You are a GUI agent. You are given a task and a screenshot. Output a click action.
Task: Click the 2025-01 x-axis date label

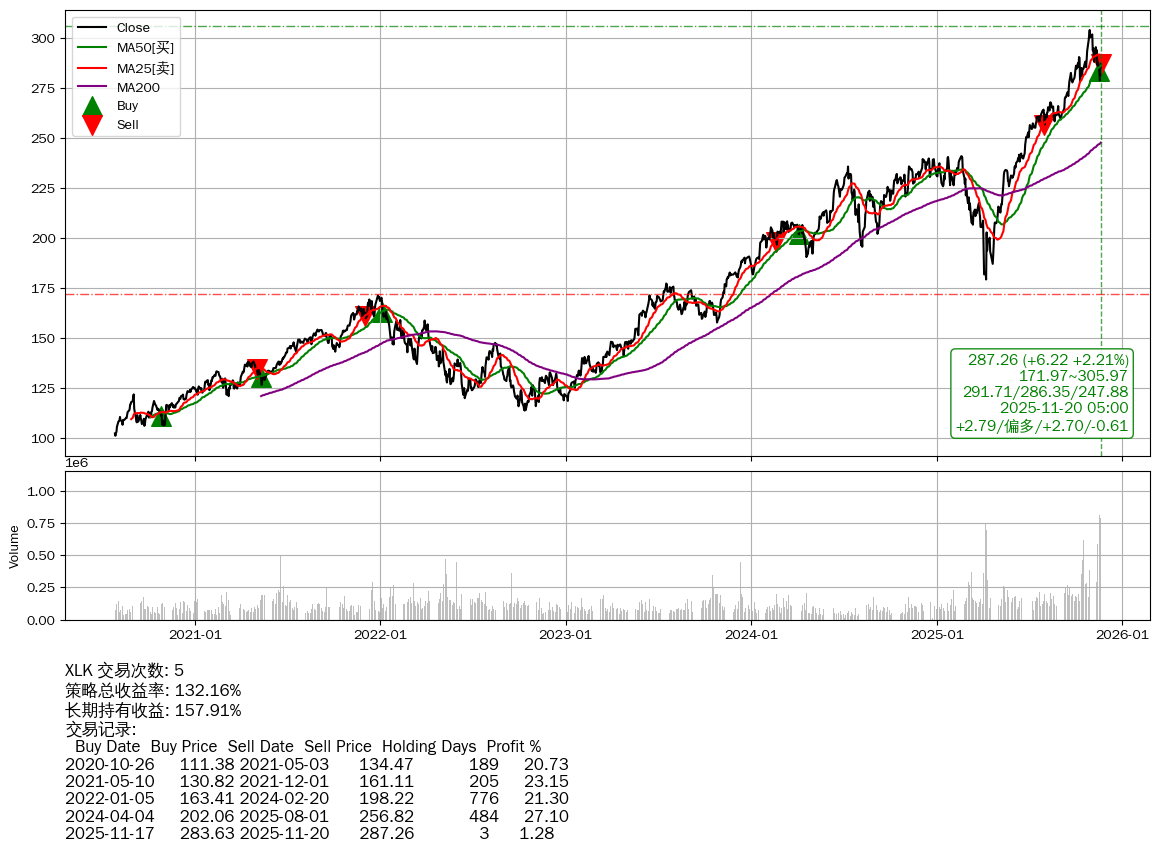937,634
